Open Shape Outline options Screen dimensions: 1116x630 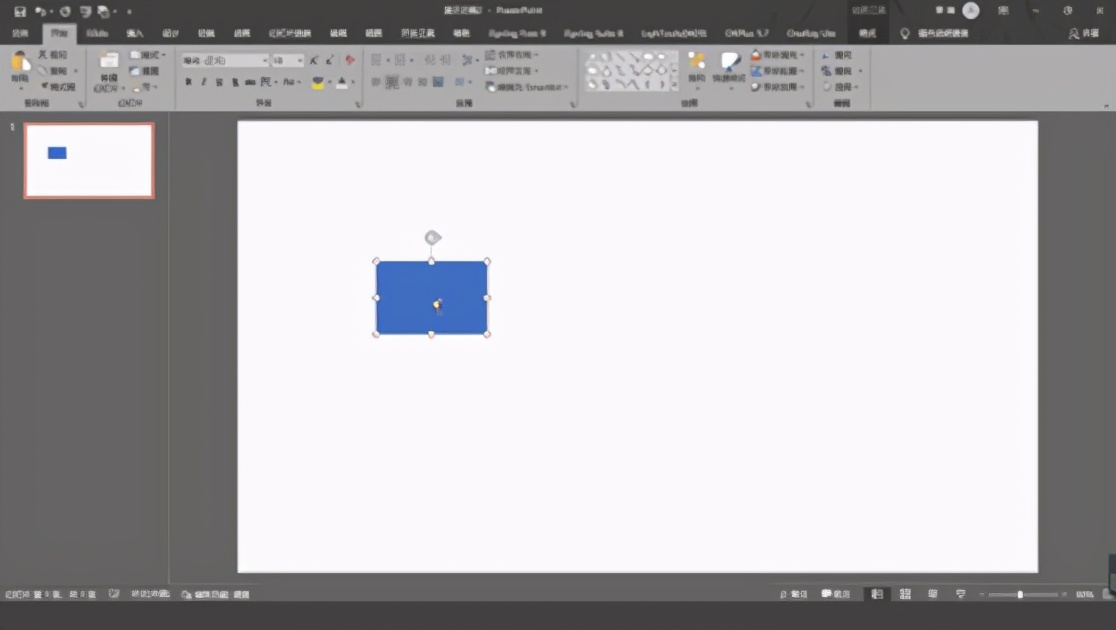[778, 70]
